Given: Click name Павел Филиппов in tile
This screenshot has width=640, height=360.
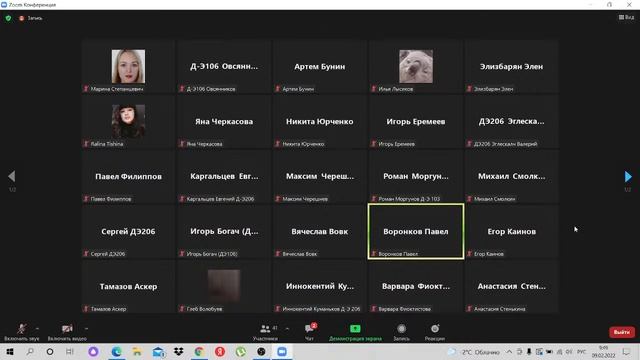Looking at the screenshot, I should [x=128, y=176].
